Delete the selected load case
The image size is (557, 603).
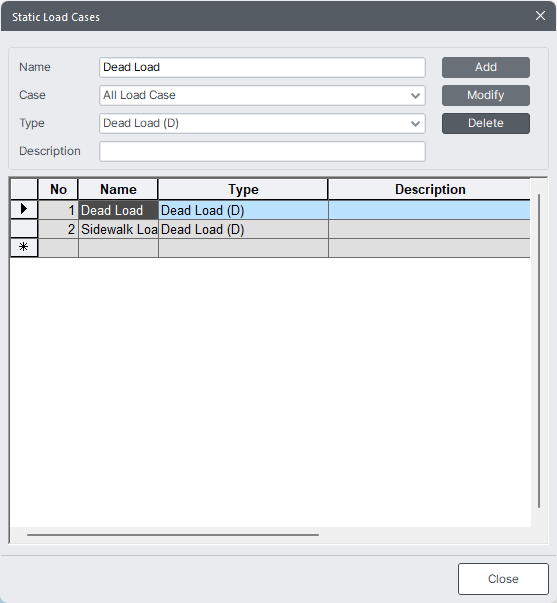click(485, 123)
